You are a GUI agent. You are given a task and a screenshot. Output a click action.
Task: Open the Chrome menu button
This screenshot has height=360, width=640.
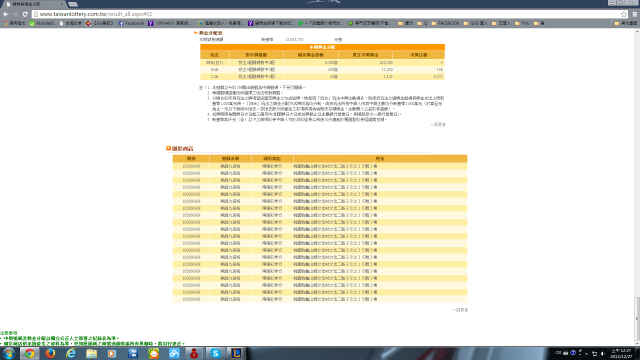(635, 14)
